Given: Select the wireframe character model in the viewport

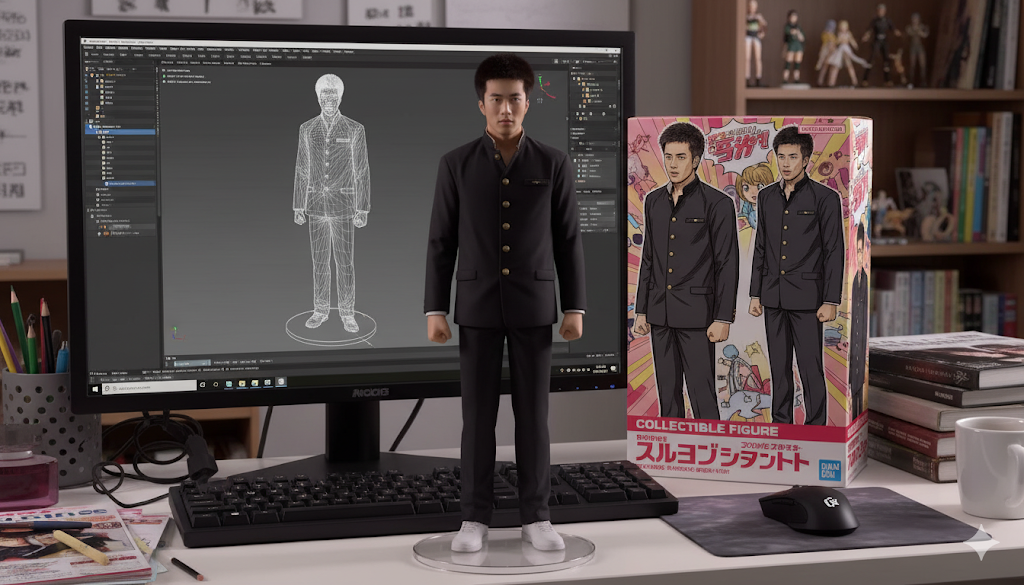Looking at the screenshot, I should tap(331, 200).
